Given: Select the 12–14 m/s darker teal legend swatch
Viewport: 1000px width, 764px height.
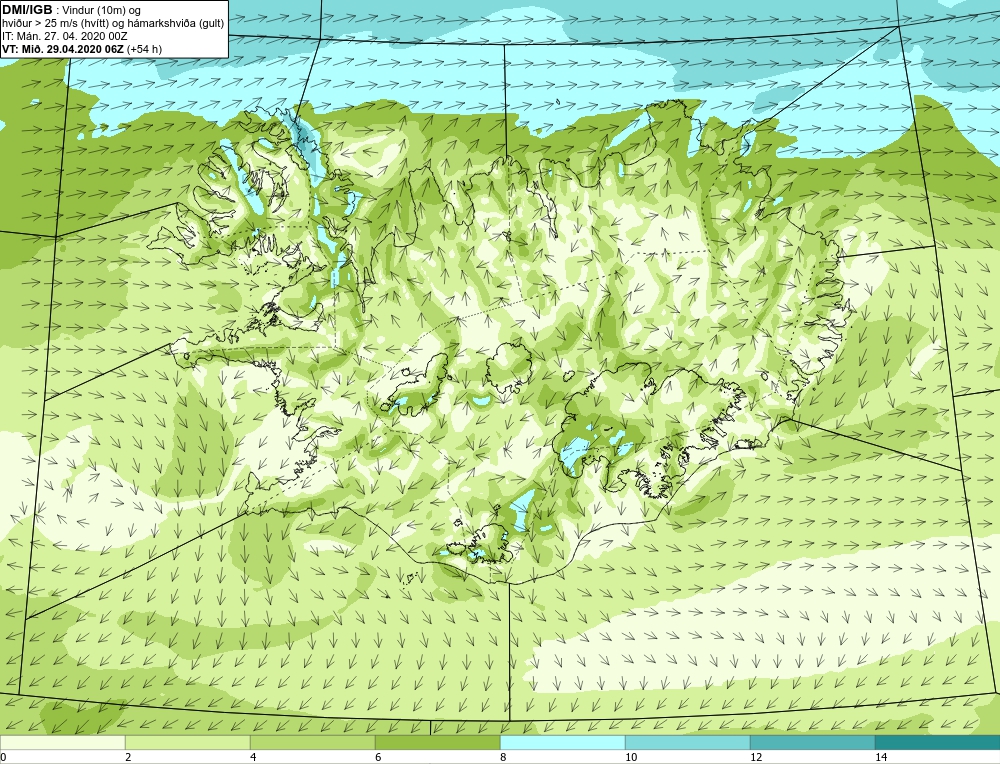Looking at the screenshot, I should click(x=812, y=743).
